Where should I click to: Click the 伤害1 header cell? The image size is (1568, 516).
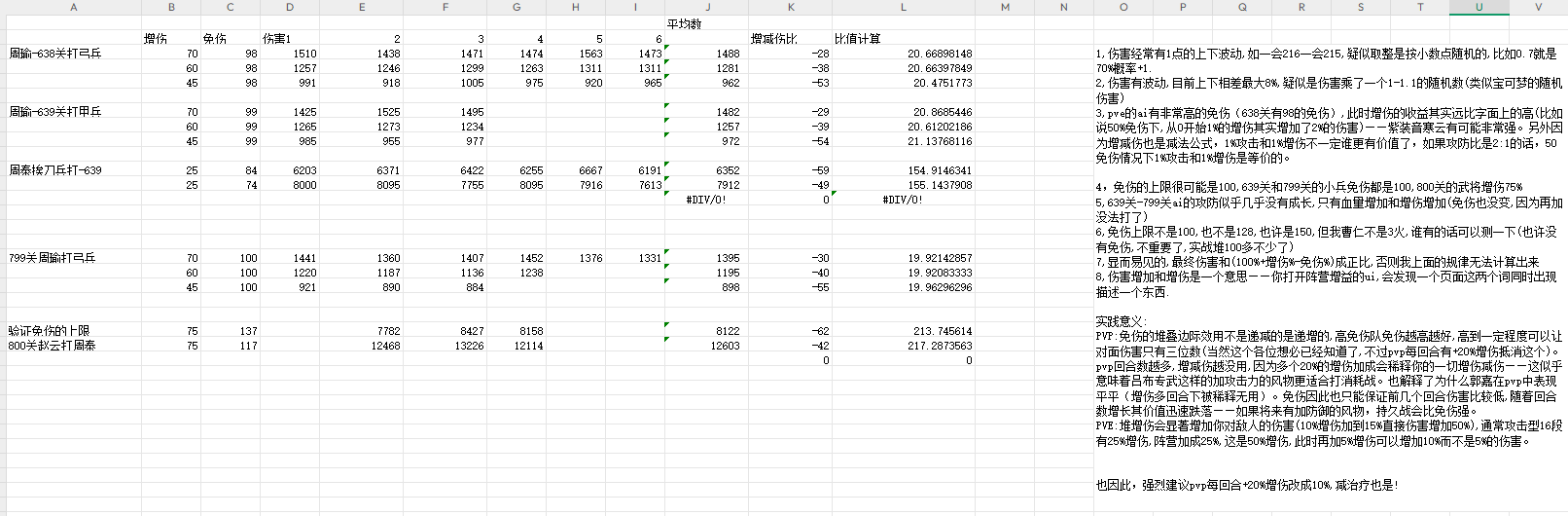[277, 39]
